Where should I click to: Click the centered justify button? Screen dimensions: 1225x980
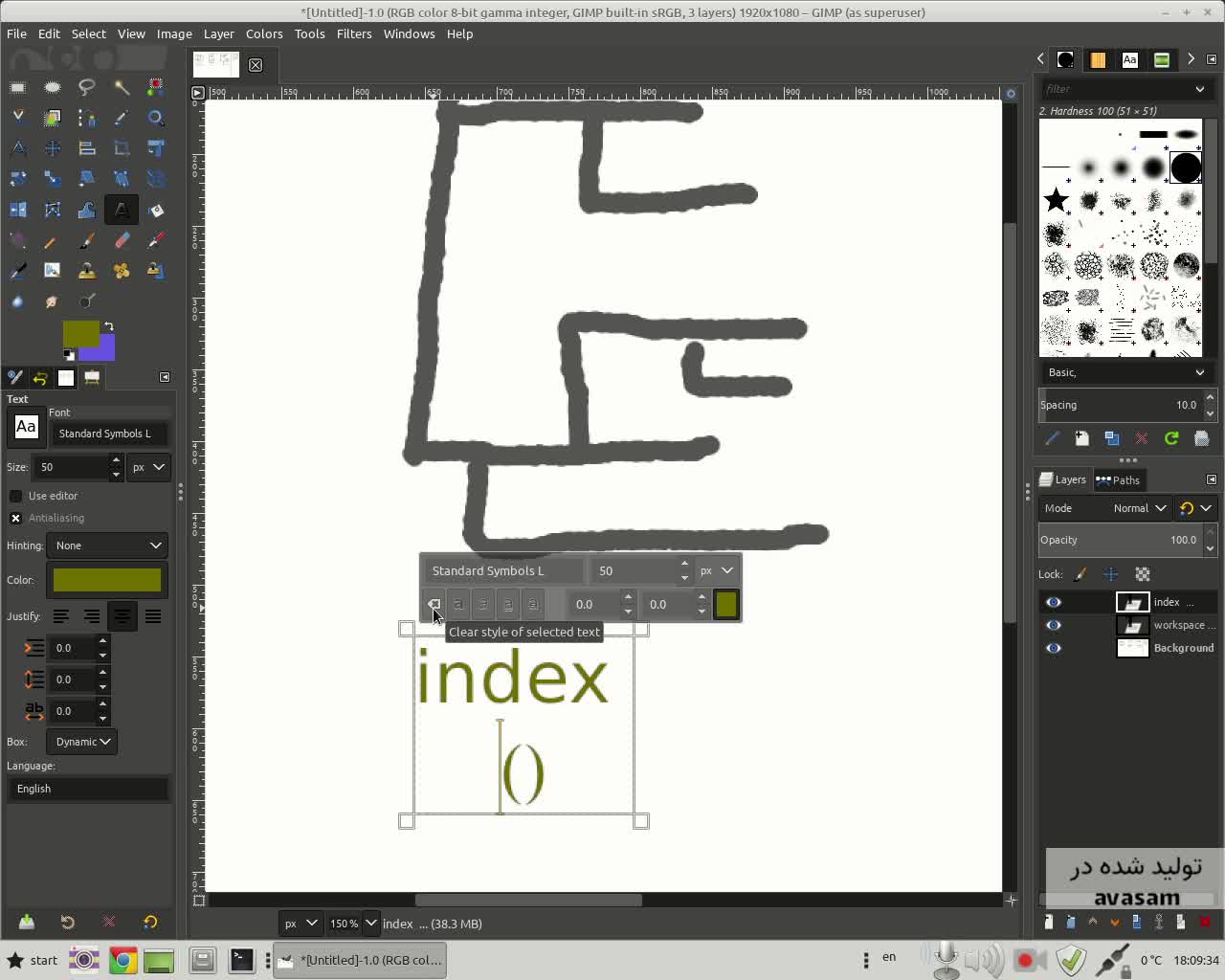click(x=122, y=616)
